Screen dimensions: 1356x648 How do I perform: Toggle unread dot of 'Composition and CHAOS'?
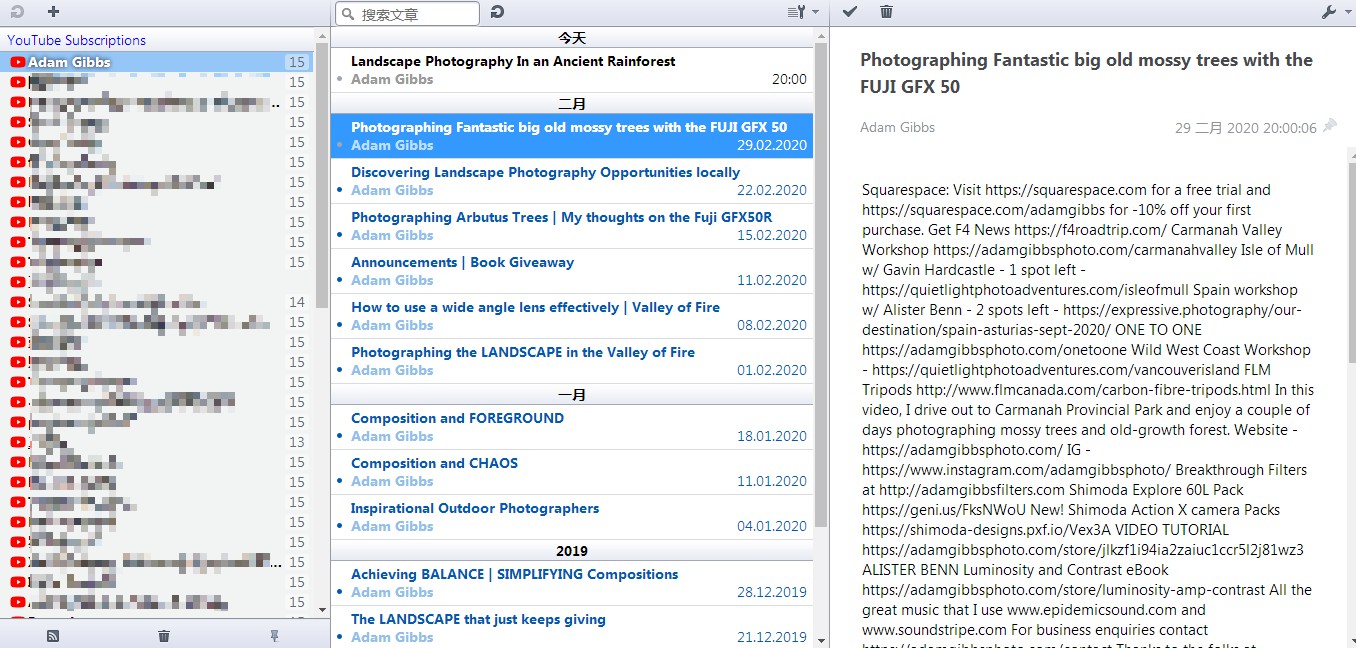point(340,482)
